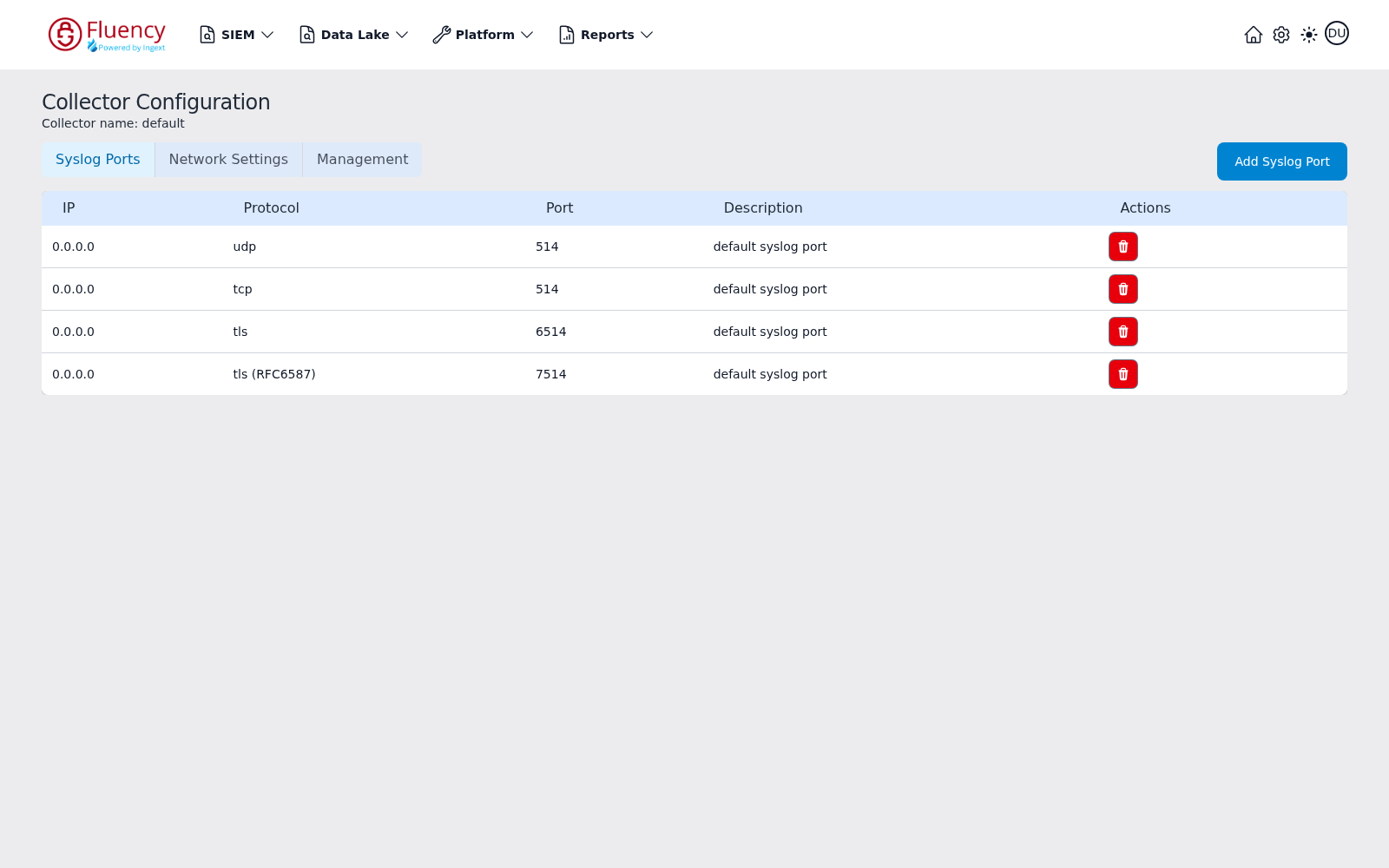
Task: Toggle light/dark theme sun icon
Action: coord(1309,35)
